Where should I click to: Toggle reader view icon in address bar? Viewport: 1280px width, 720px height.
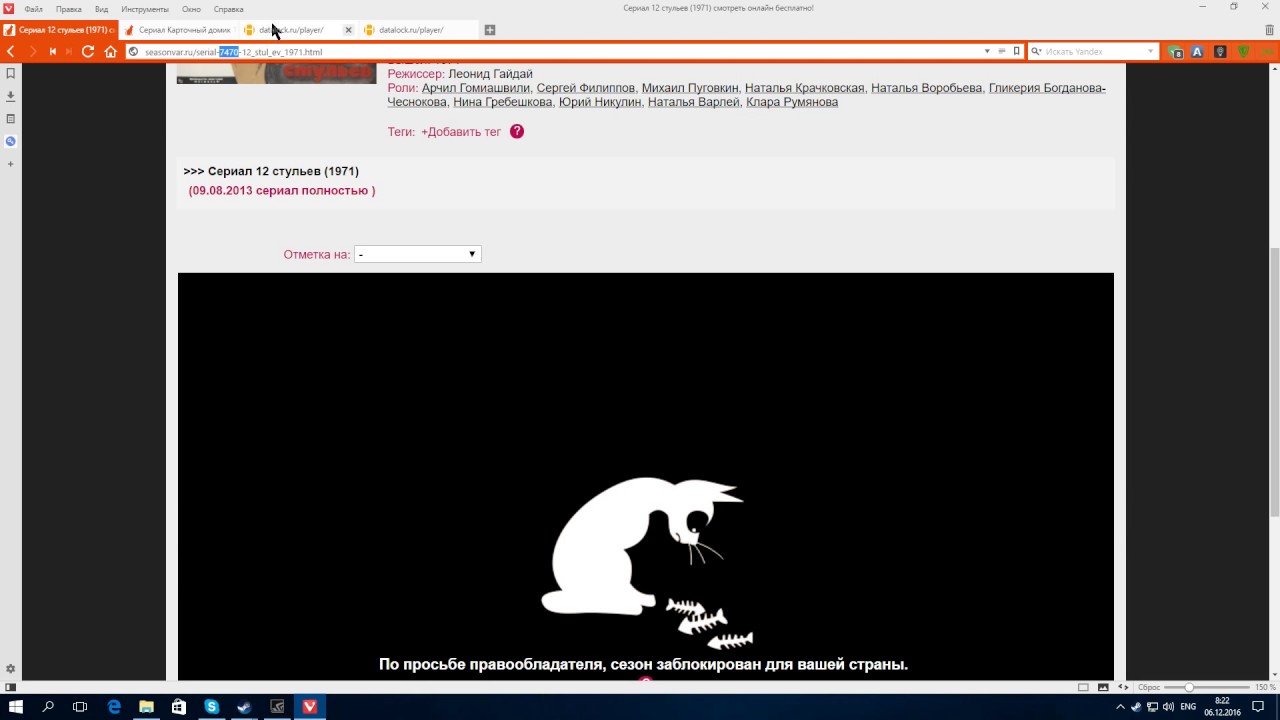pyautogui.click(x=1002, y=51)
